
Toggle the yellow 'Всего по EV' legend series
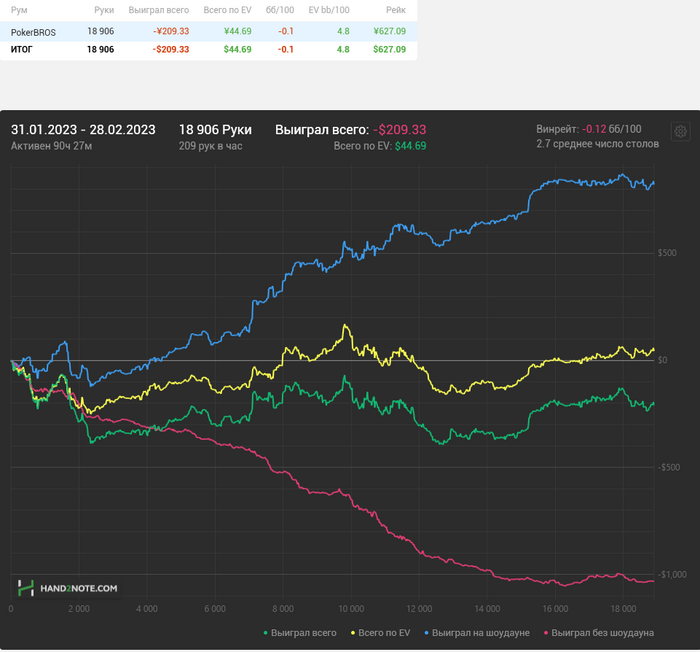click(380, 633)
